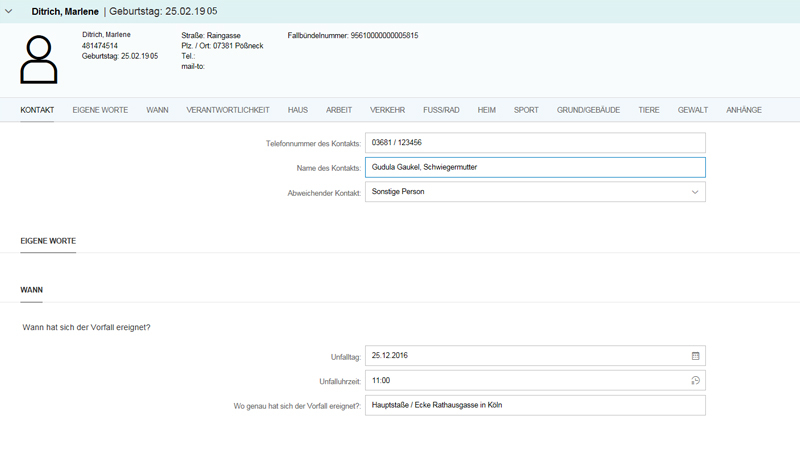
Task: Click the patient avatar icon
Action: click(x=39, y=60)
